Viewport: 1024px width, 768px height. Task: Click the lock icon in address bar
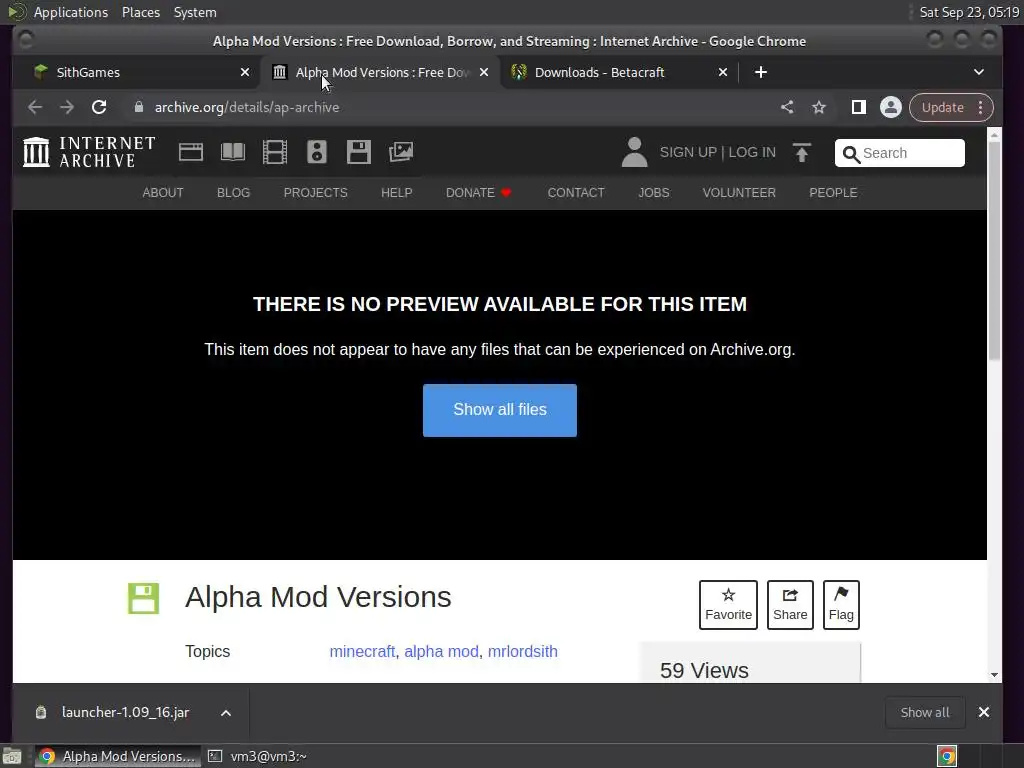point(138,107)
